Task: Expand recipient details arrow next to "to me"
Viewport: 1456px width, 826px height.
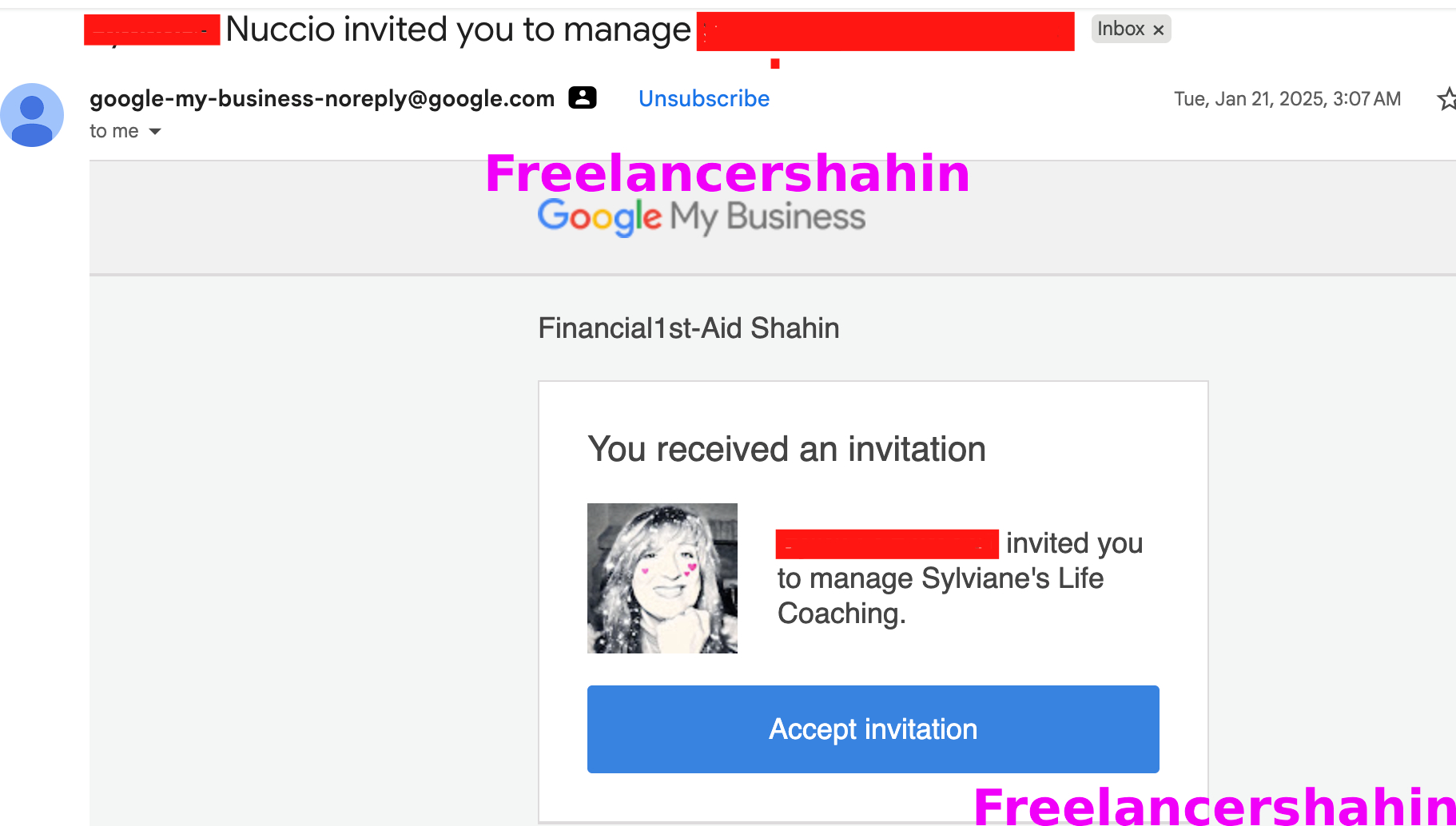Action: tap(155, 131)
